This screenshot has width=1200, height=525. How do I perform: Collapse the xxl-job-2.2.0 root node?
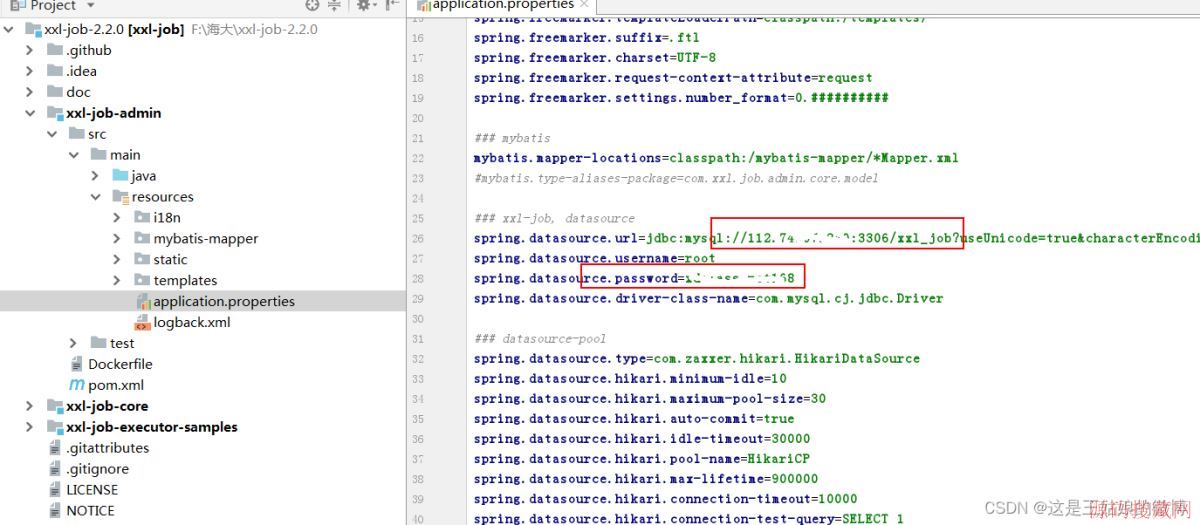tap(9, 29)
